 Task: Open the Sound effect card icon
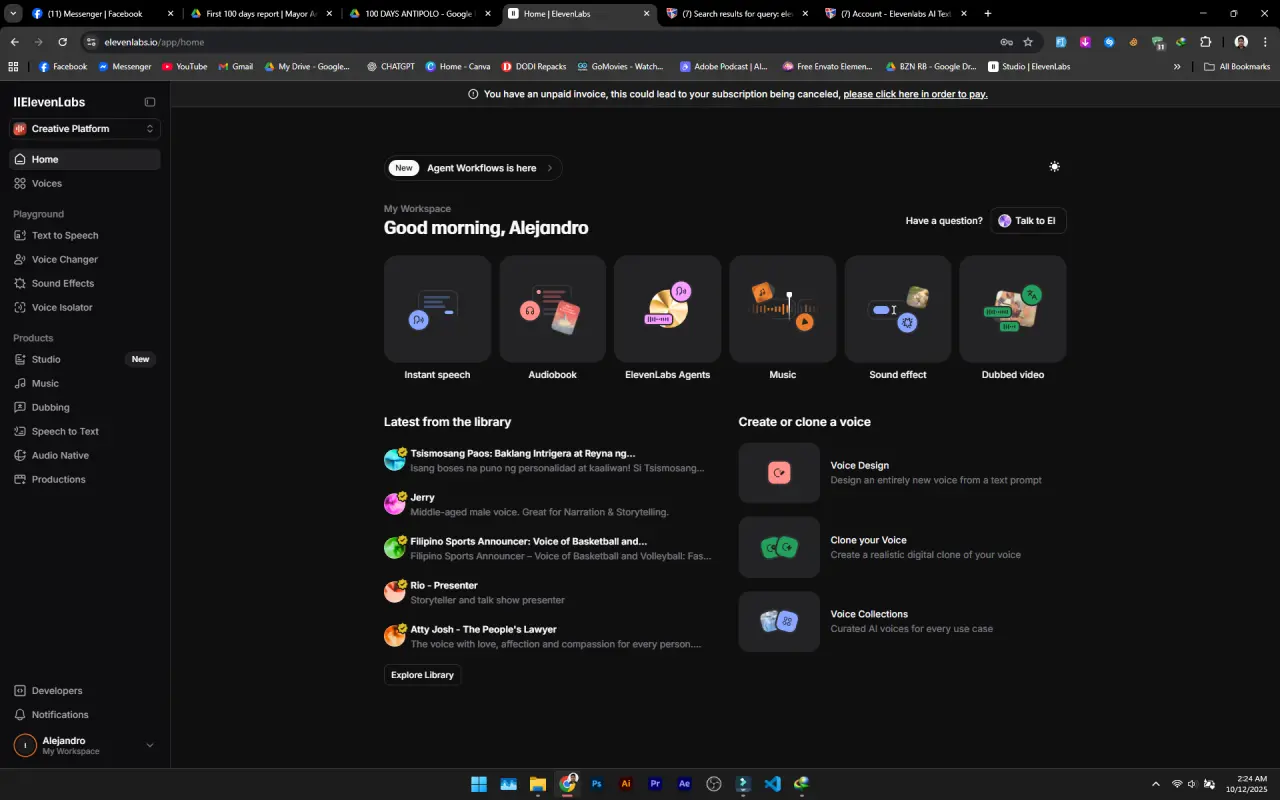[x=898, y=309]
